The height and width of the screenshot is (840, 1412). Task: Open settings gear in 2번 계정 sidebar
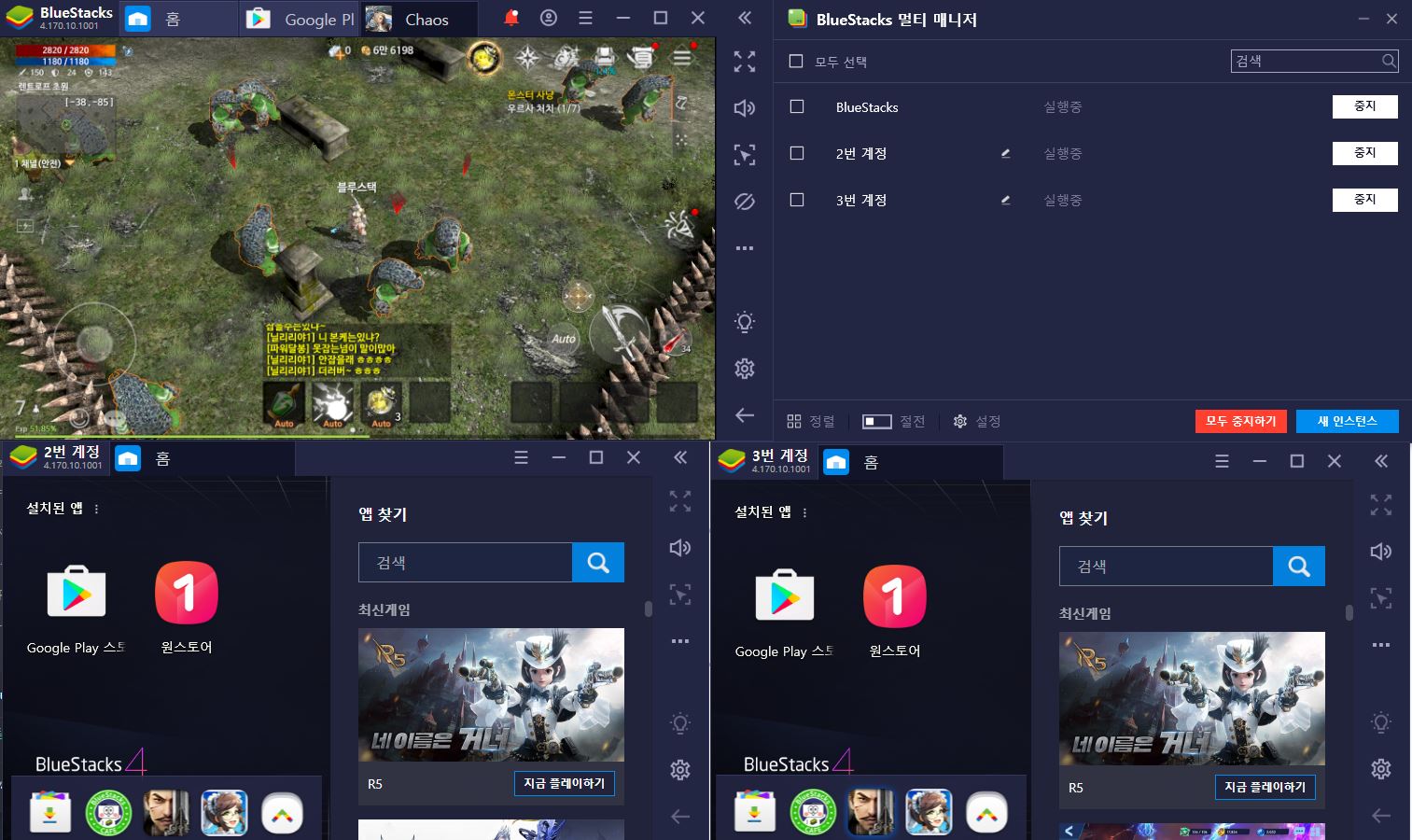coord(680,770)
